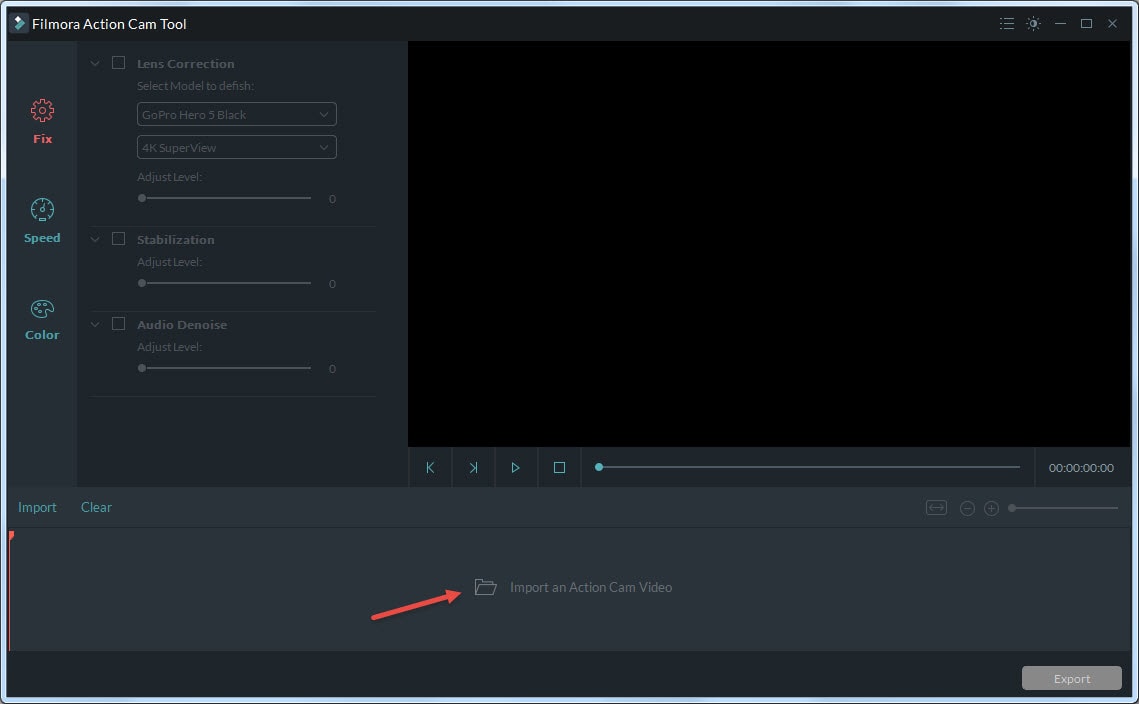The height and width of the screenshot is (704, 1139).
Task: Minimize the Filmora window
Action: coord(1061,23)
